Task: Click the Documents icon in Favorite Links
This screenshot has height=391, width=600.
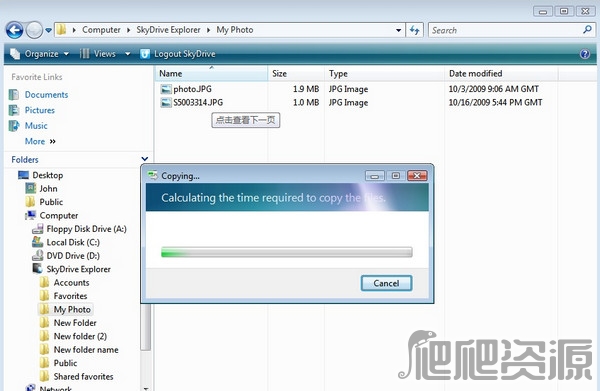Action: point(14,94)
